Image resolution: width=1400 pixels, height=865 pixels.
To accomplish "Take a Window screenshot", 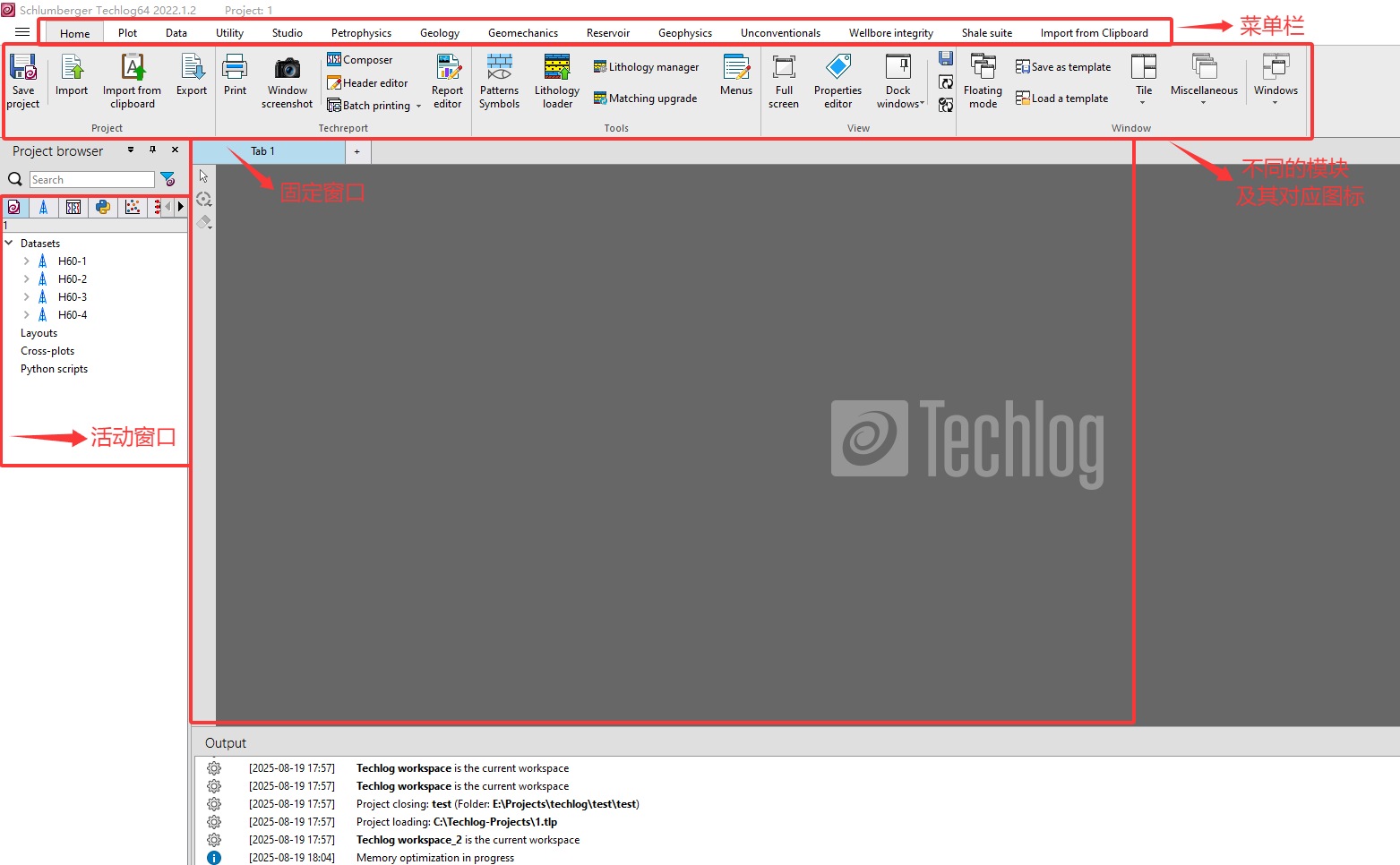I will click(288, 81).
